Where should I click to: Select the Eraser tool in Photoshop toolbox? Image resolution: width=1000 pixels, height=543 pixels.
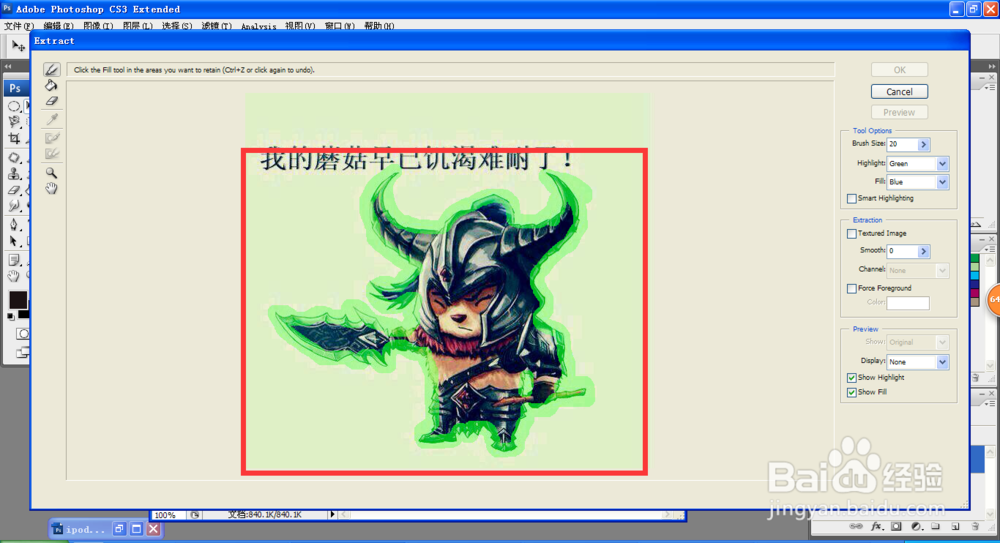coord(14,190)
